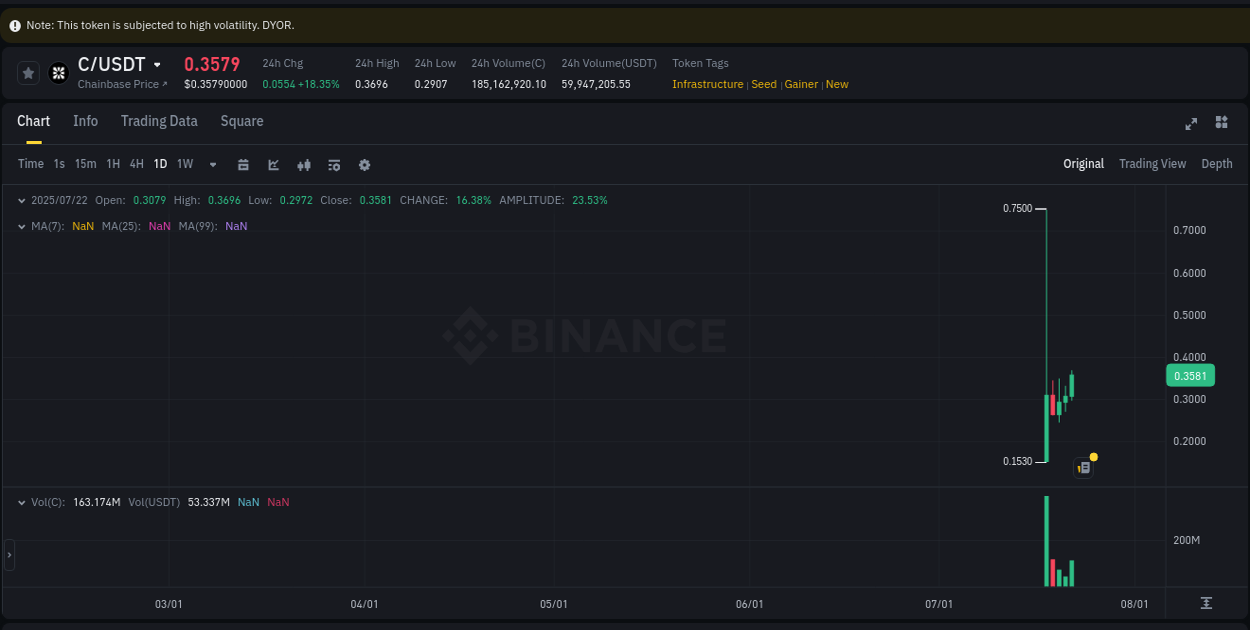1250x630 pixels.
Task: Open chart settings via the gear icon
Action: tap(364, 164)
